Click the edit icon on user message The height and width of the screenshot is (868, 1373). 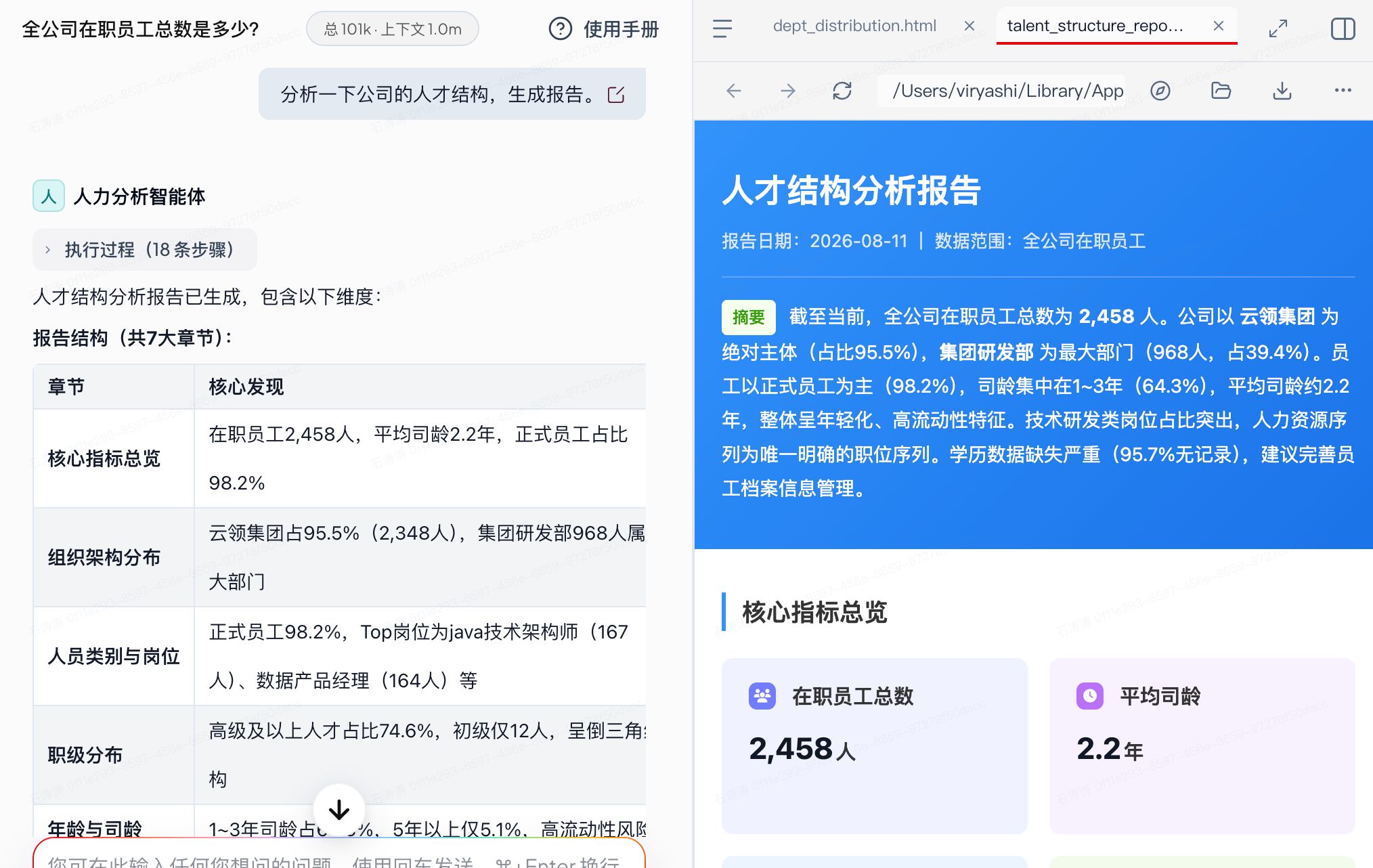coord(616,95)
